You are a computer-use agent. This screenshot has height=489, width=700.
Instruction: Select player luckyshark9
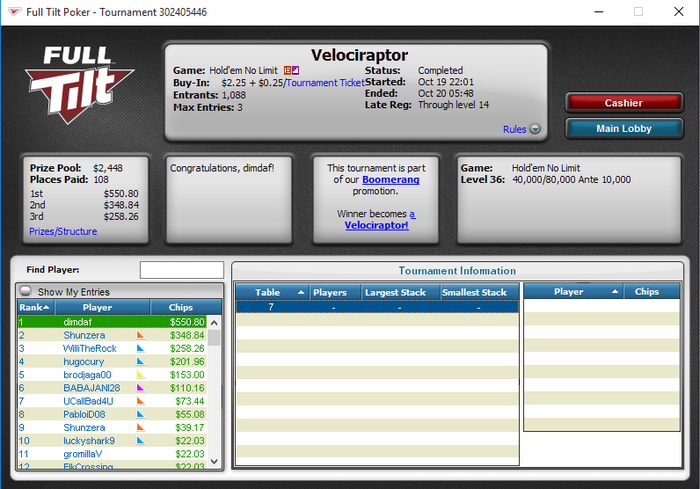tap(89, 440)
